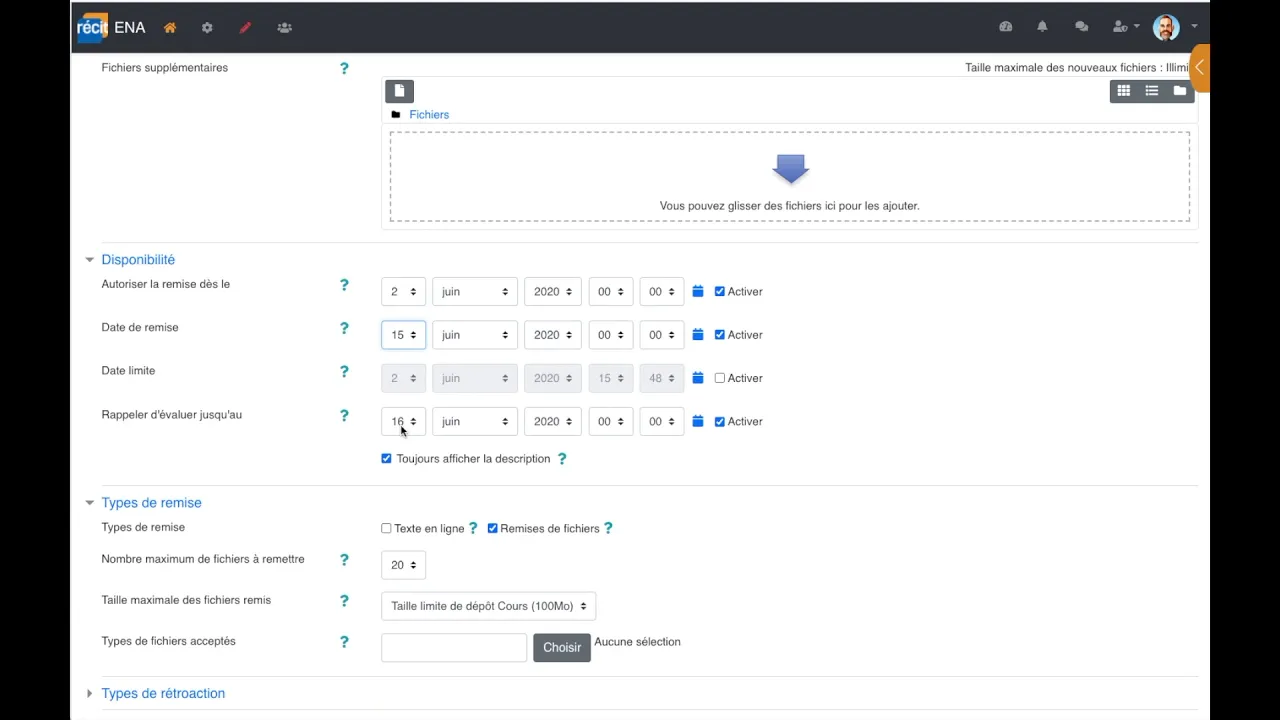Viewport: 1280px width, 720px height.
Task: Open the users group icon in navbar
Action: pos(284,28)
